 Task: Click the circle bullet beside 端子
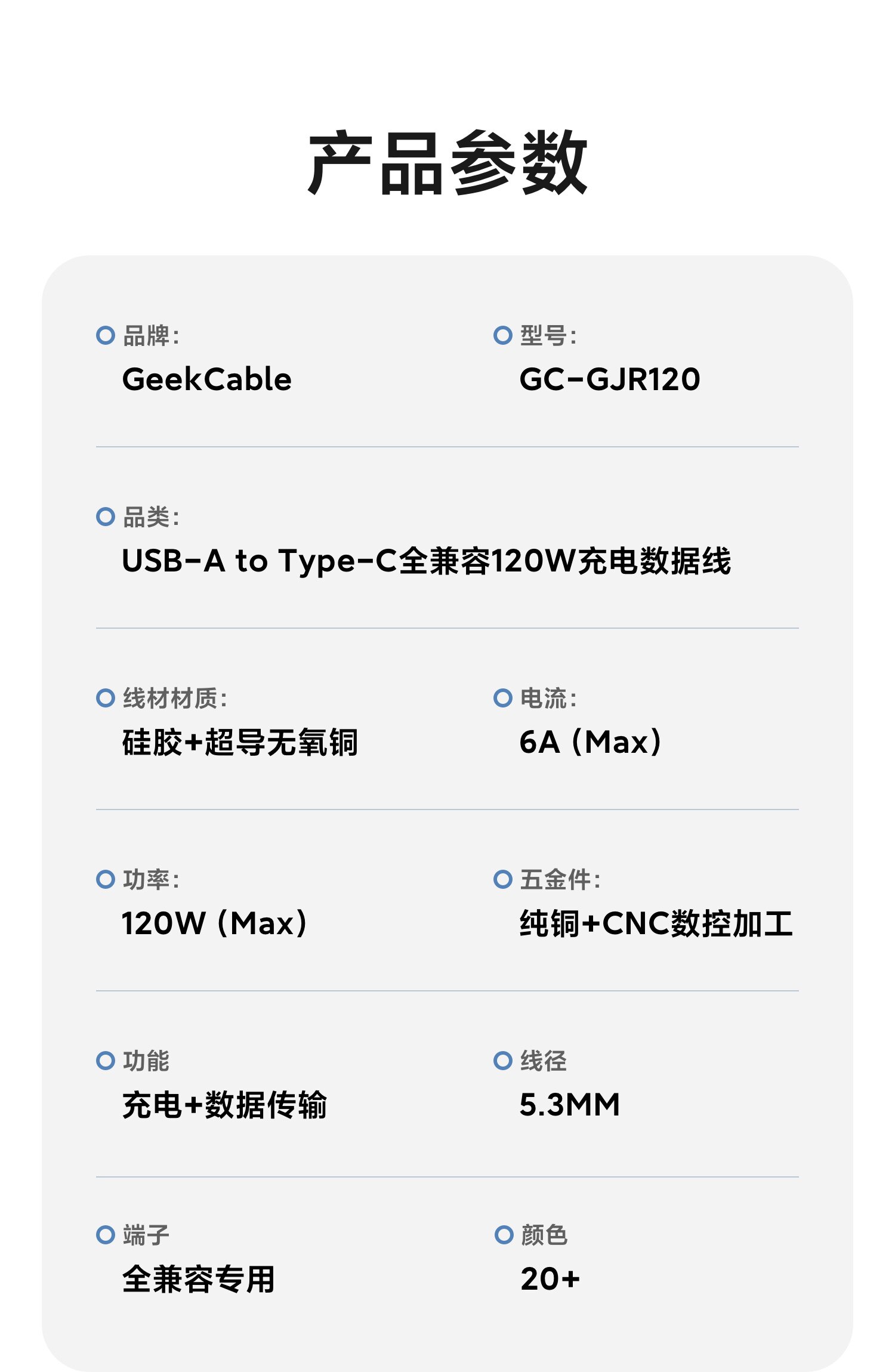point(106,1235)
